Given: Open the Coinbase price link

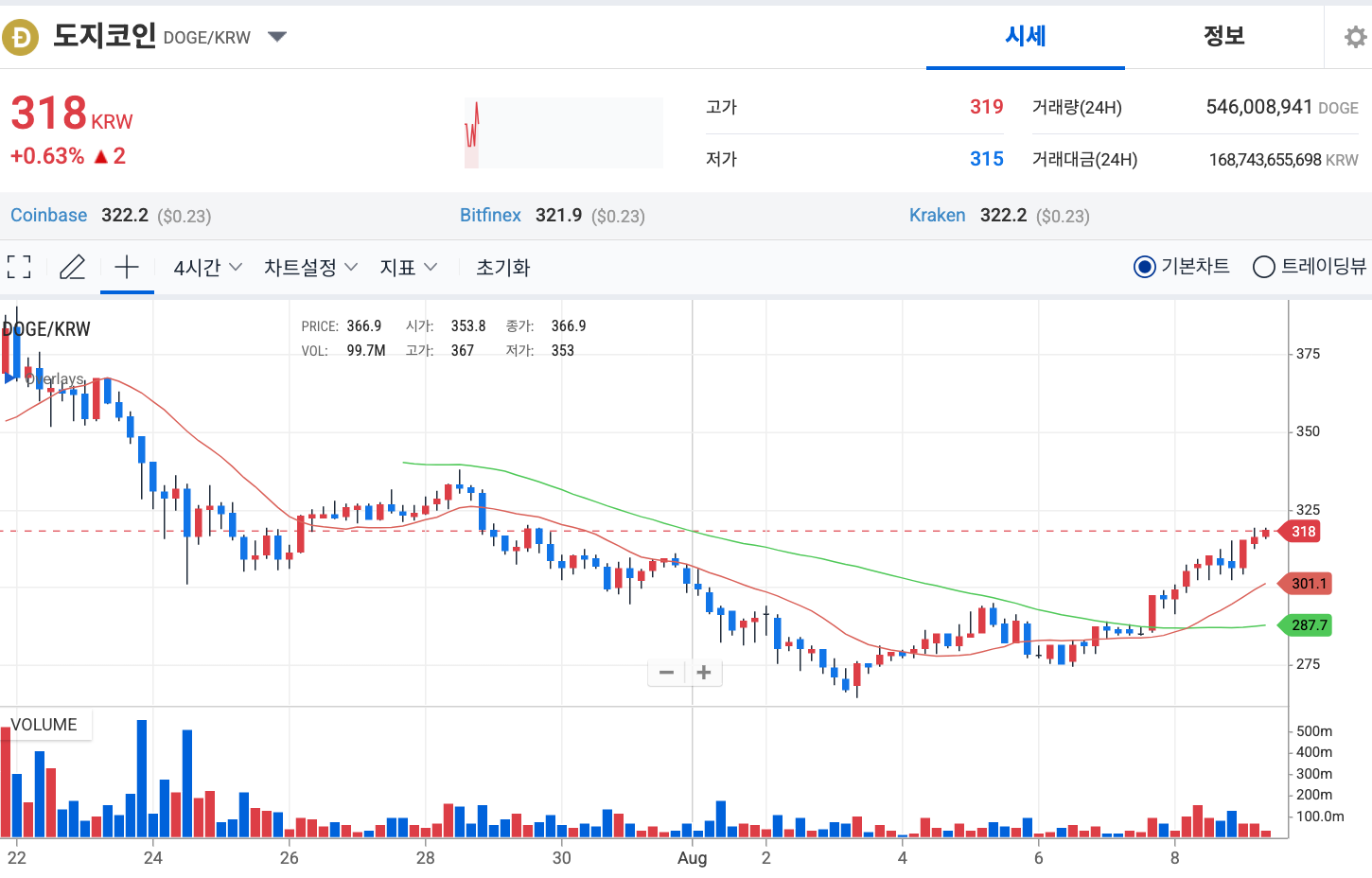Looking at the screenshot, I should (48, 215).
